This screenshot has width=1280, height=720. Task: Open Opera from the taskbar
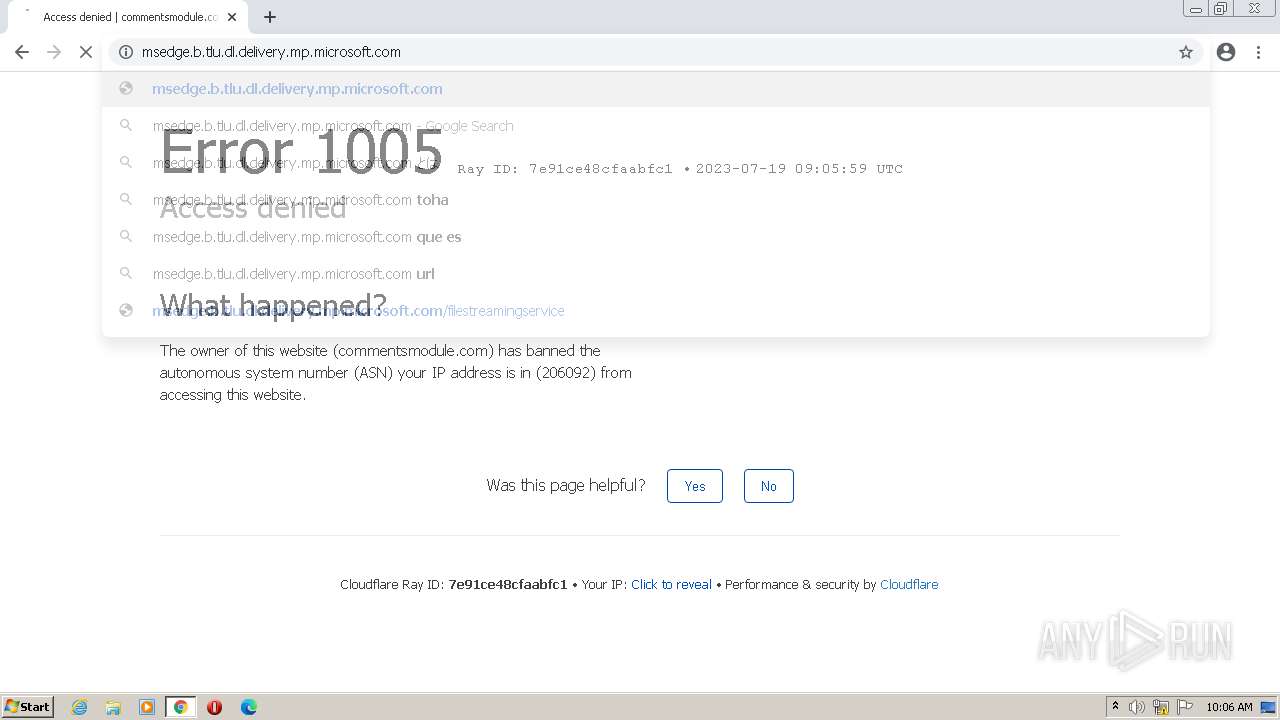click(214, 707)
